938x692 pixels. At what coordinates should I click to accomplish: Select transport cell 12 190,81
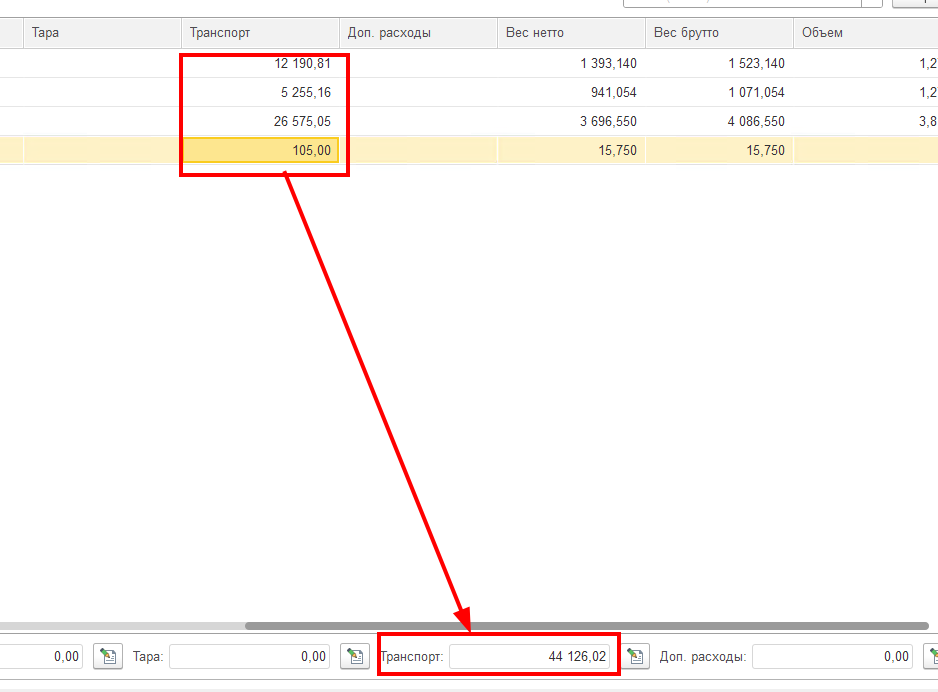pyautogui.click(x=260, y=63)
